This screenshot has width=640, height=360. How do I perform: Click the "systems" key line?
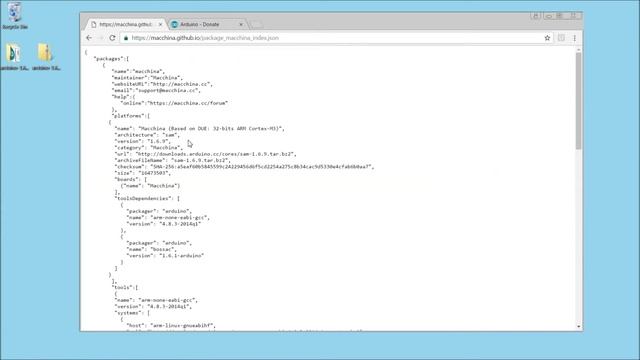click(x=132, y=313)
